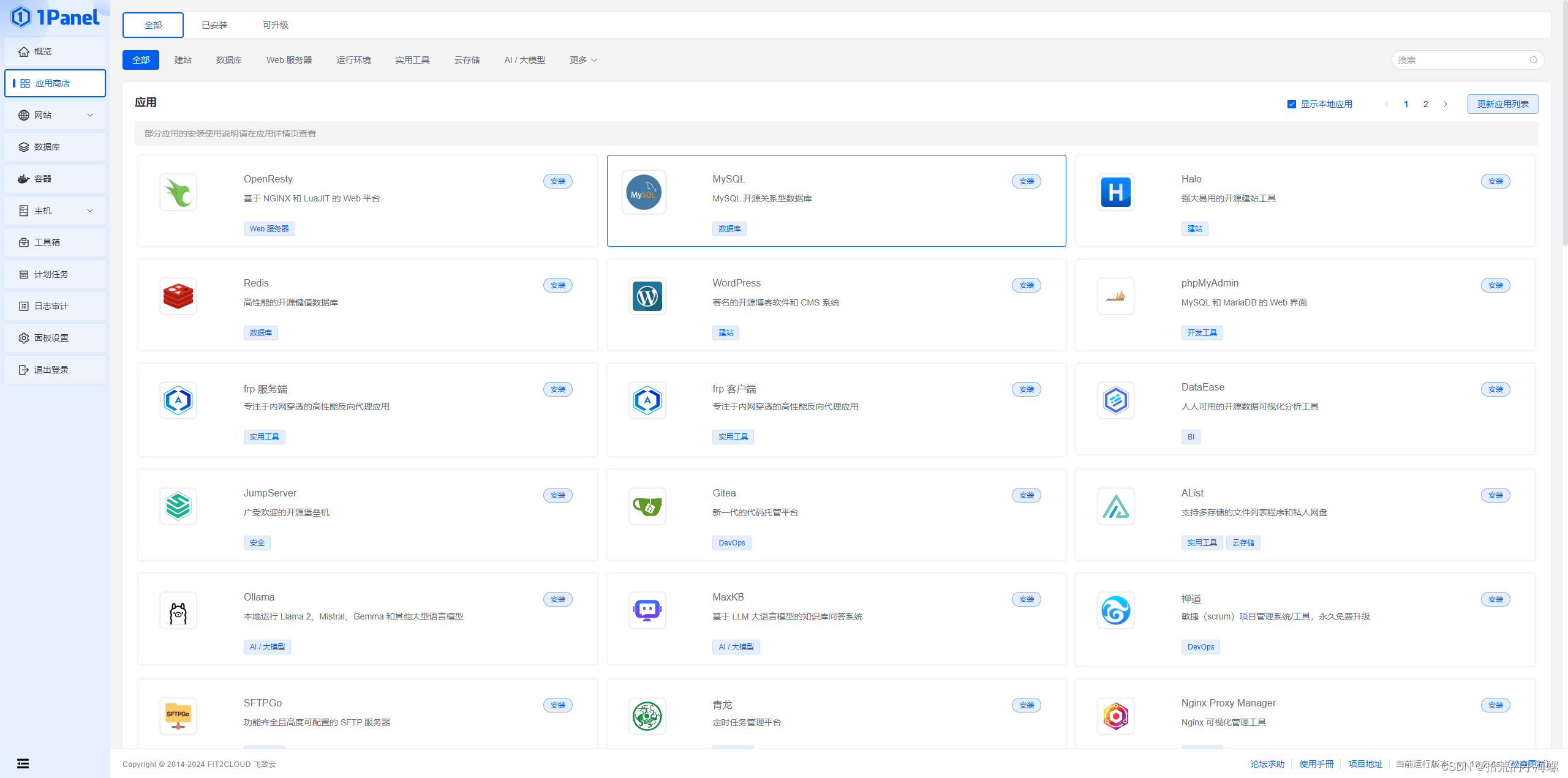Filter by 运行环境 category
Image resolution: width=1568 pixels, height=778 pixels.
353,60
